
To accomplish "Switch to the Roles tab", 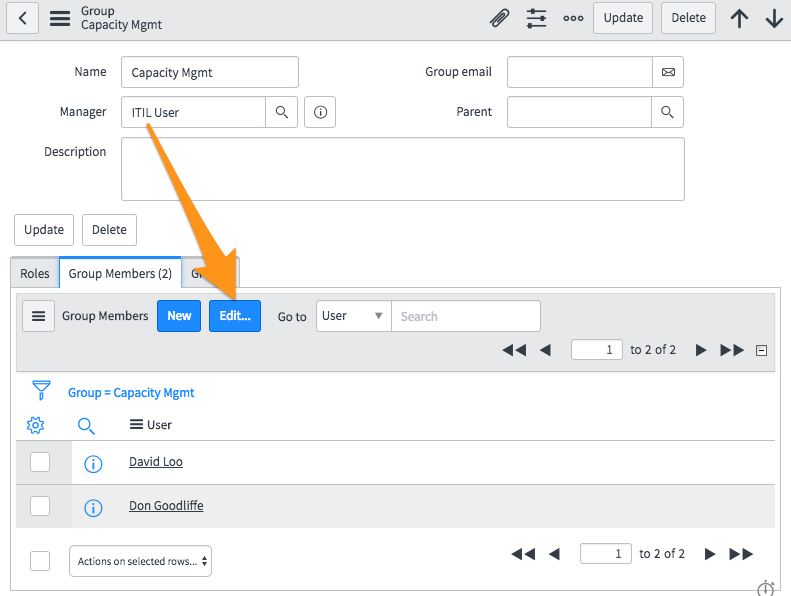I will [x=35, y=273].
